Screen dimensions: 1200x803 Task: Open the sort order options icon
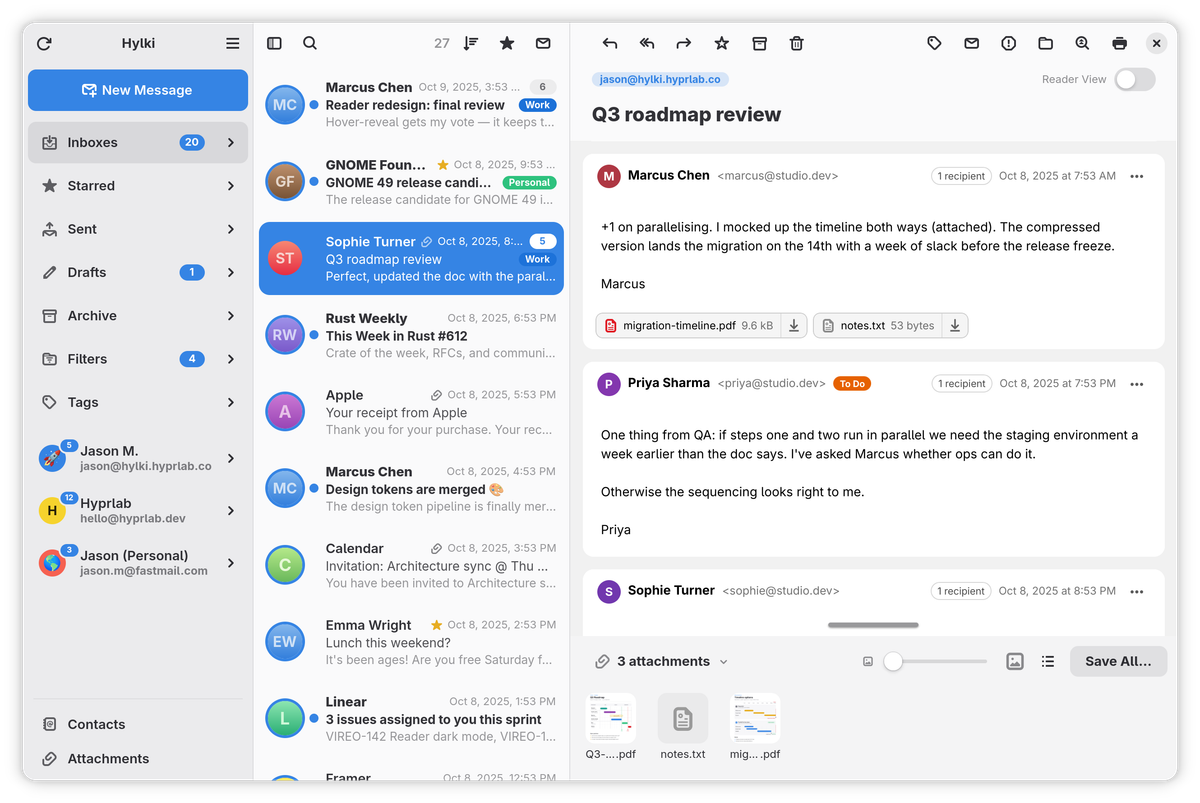(471, 43)
